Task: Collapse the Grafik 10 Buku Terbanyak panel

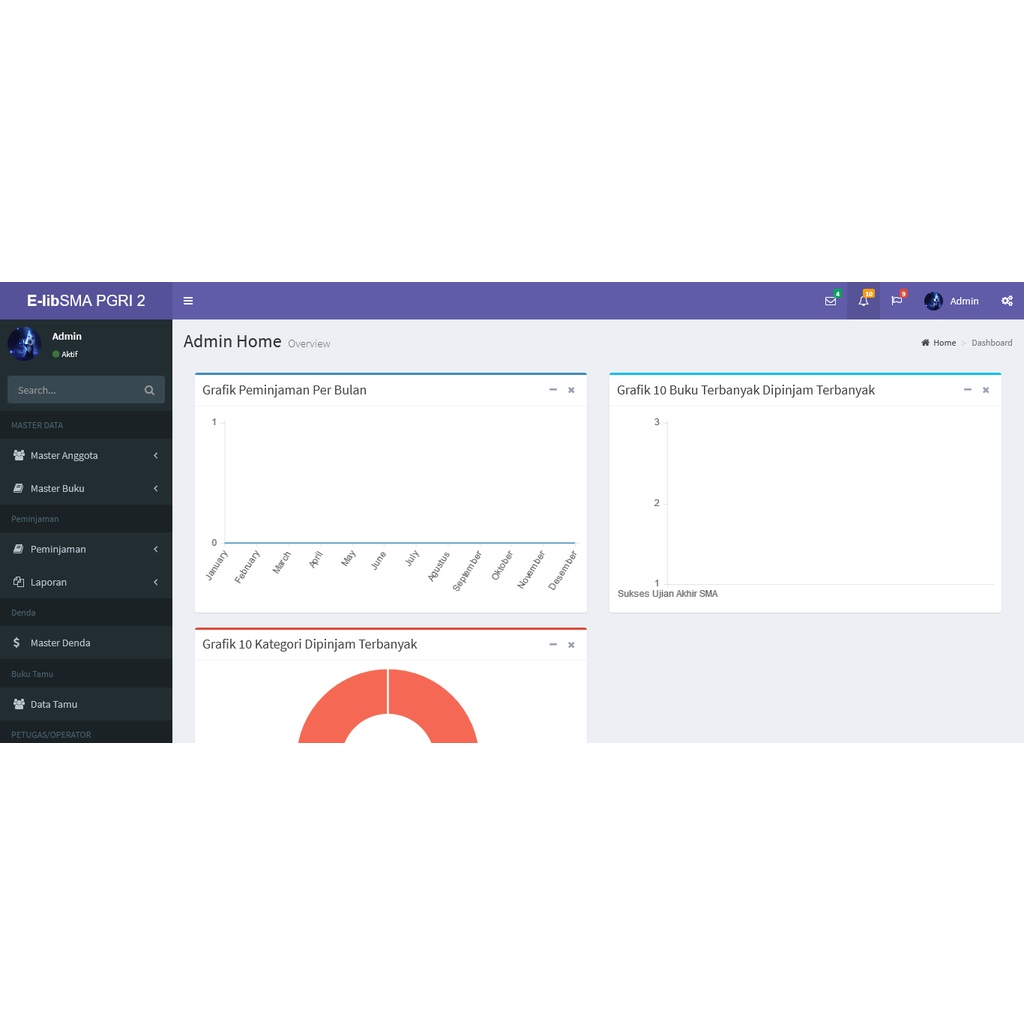Action: pos(968,390)
